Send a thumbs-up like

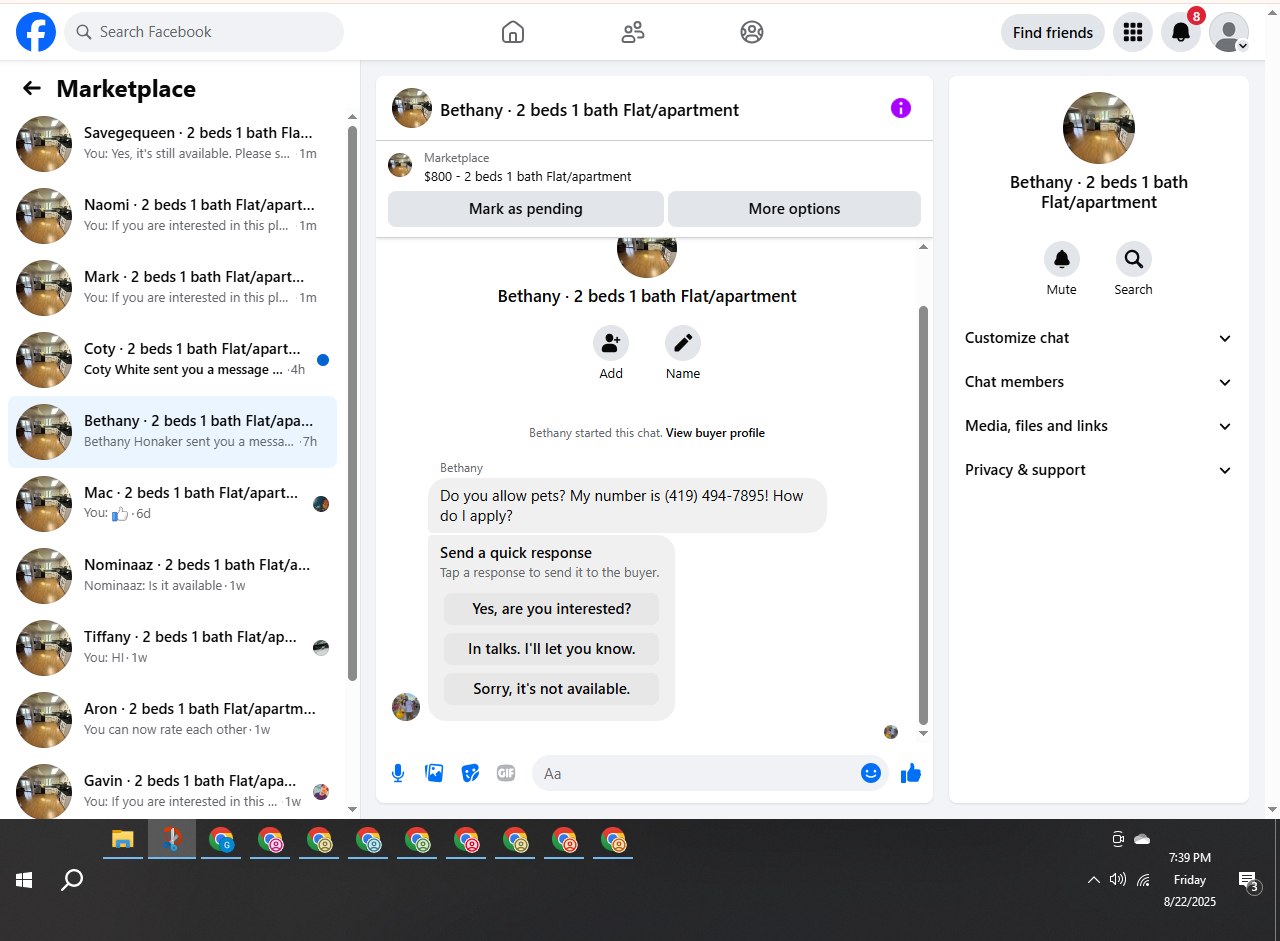pos(910,773)
